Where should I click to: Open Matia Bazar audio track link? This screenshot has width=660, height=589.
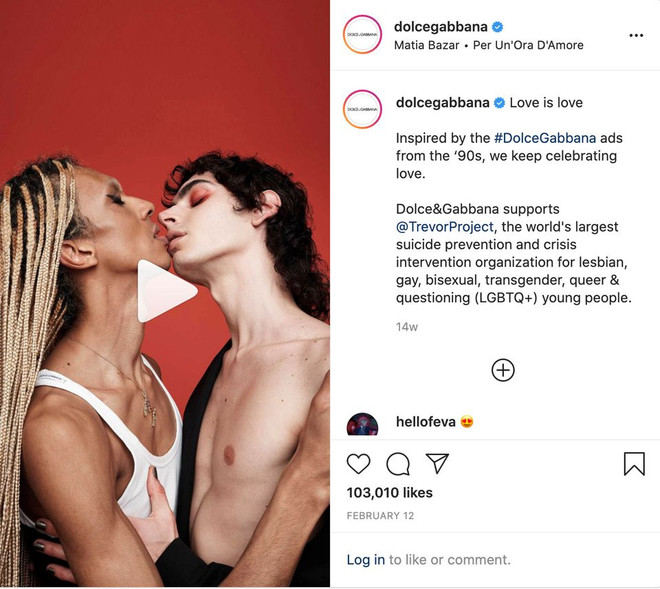pos(489,45)
